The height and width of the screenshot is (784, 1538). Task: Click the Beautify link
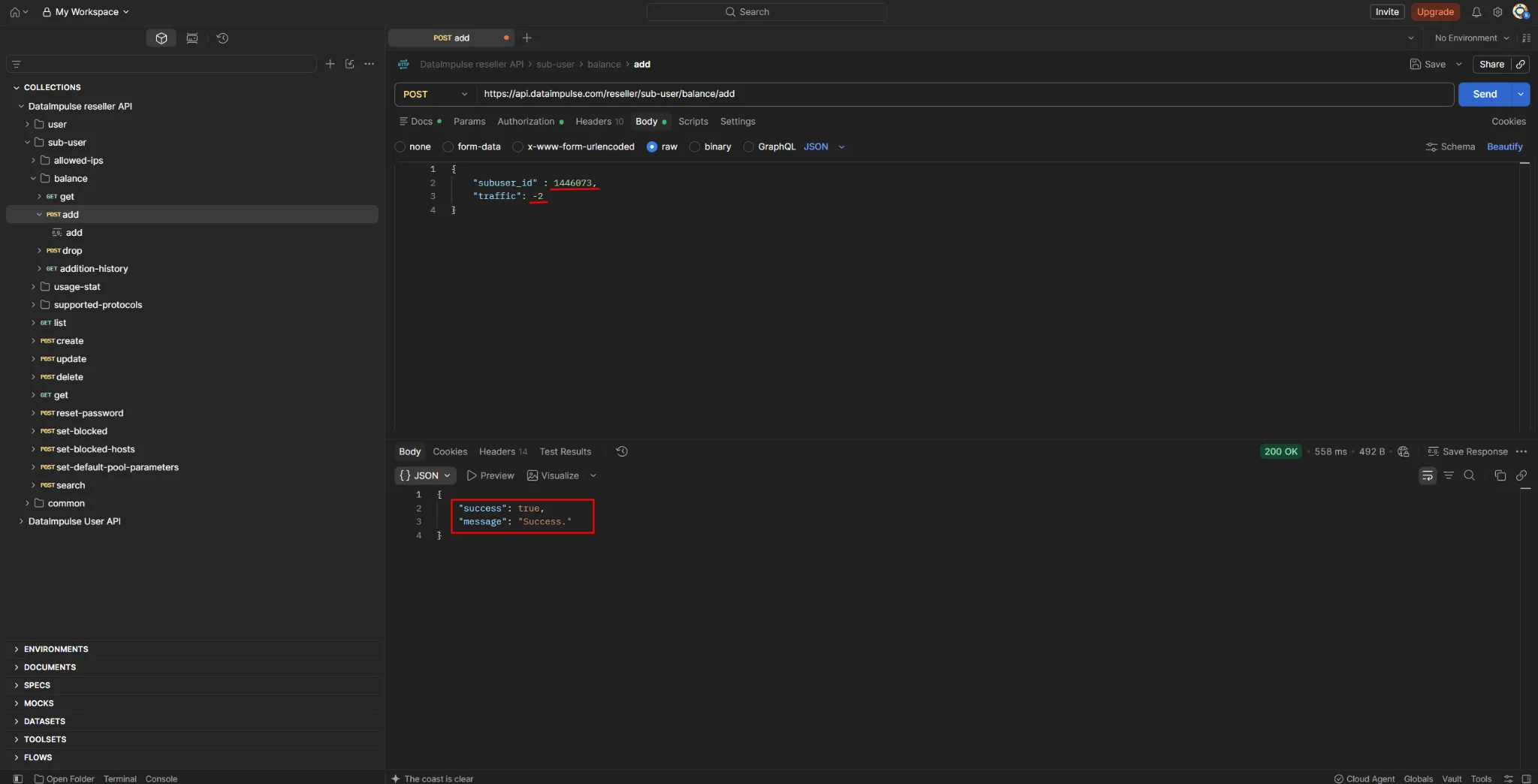click(x=1504, y=147)
